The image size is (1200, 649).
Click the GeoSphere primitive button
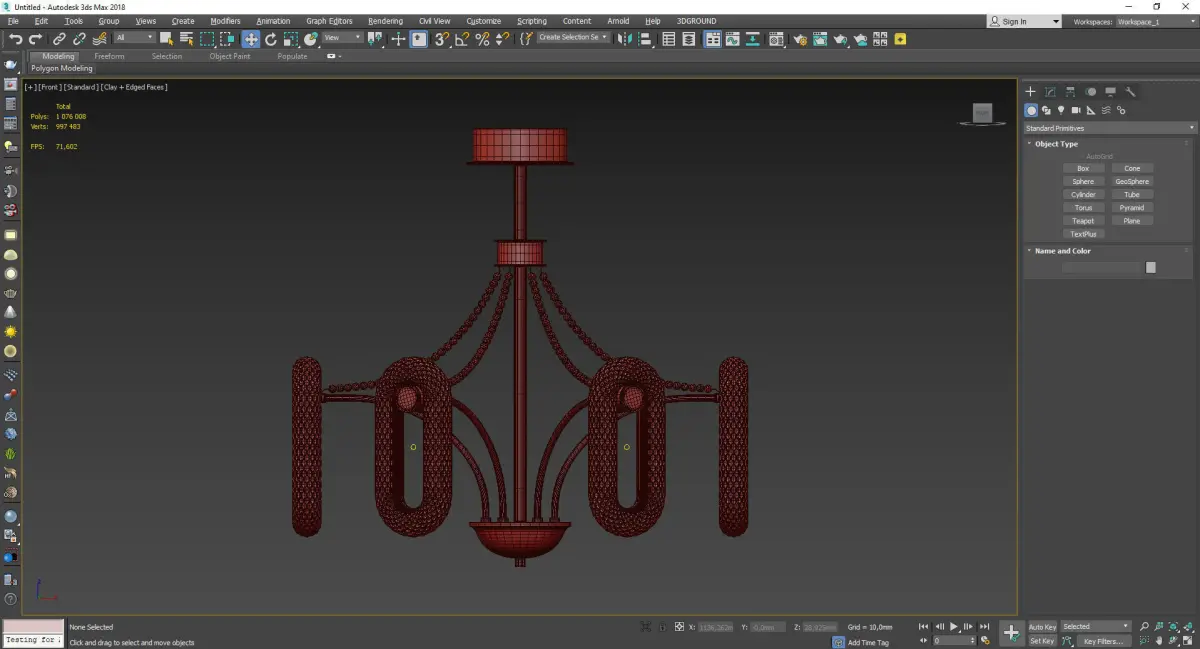tap(1132, 182)
